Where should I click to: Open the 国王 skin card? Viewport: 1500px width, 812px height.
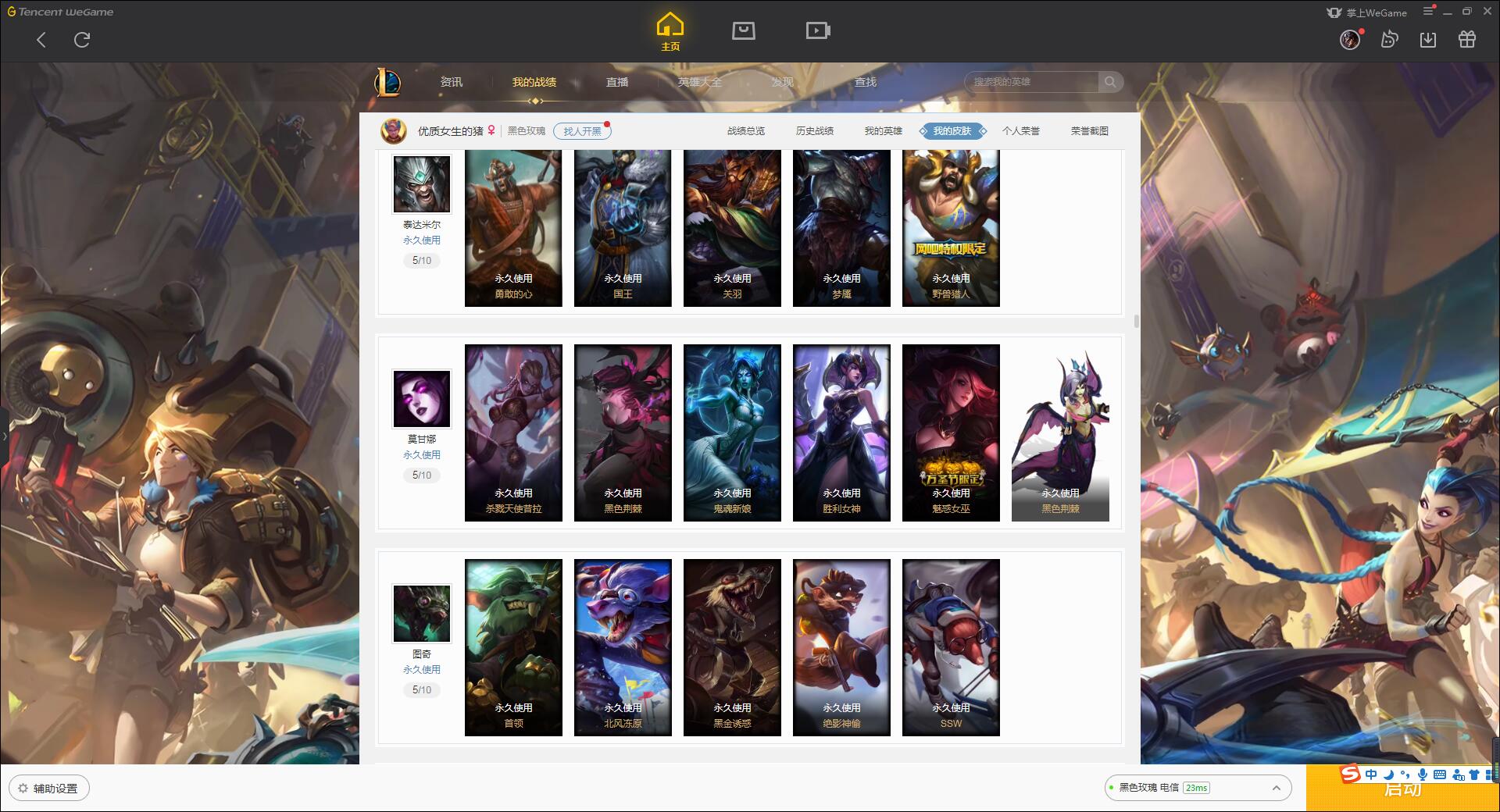point(623,228)
